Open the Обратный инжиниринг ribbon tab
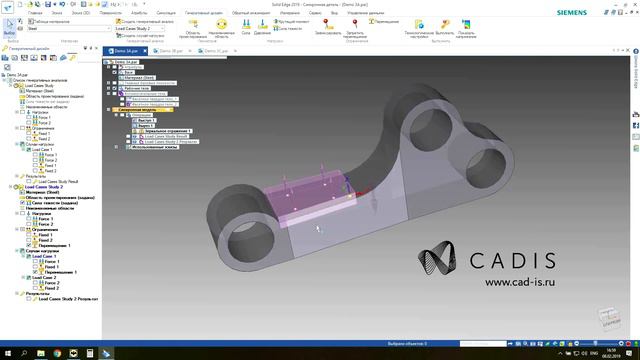Image resolution: width=640 pixels, height=360 pixels. tap(251, 13)
